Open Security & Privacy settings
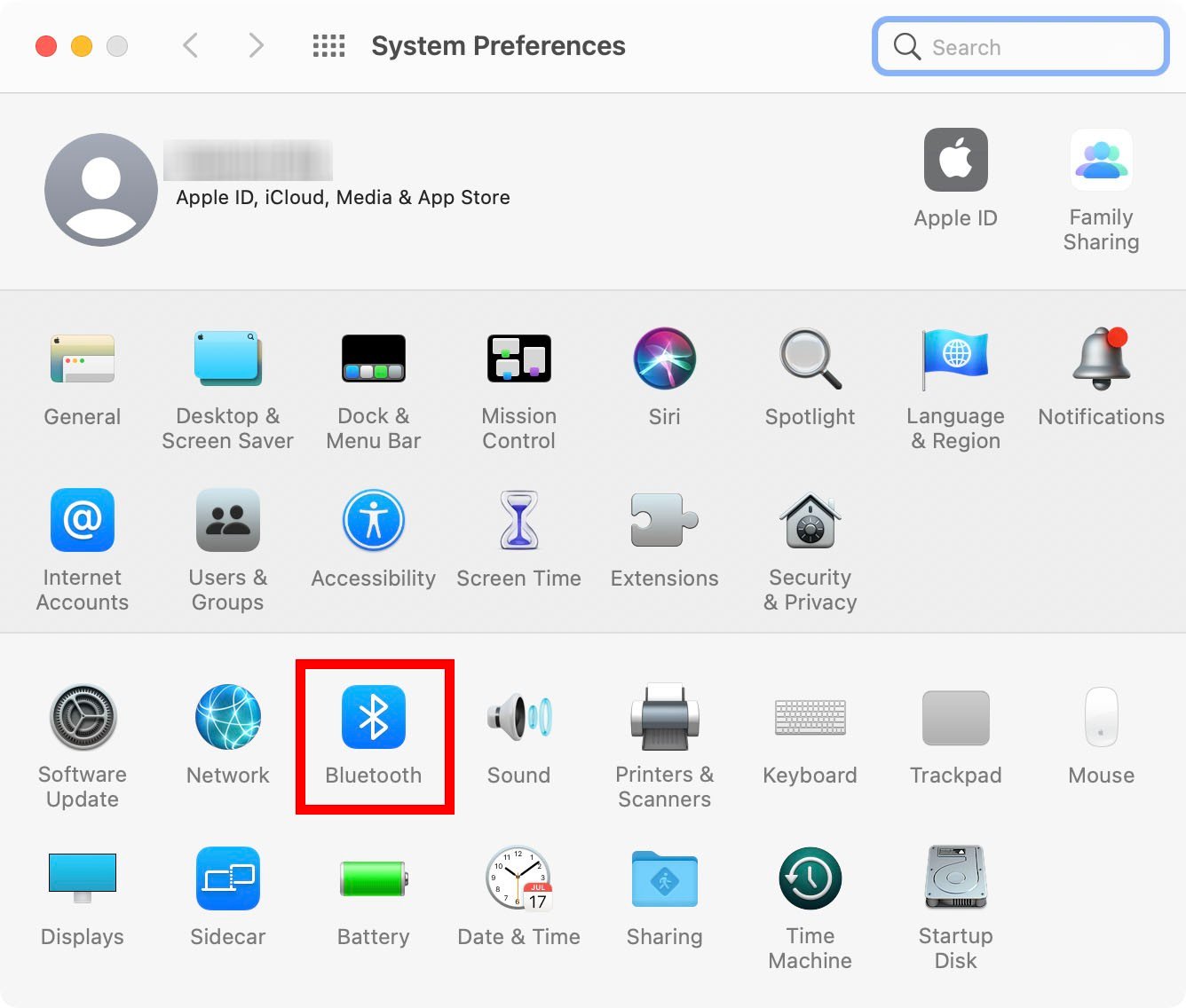Image resolution: width=1186 pixels, height=1008 pixels. (x=810, y=522)
